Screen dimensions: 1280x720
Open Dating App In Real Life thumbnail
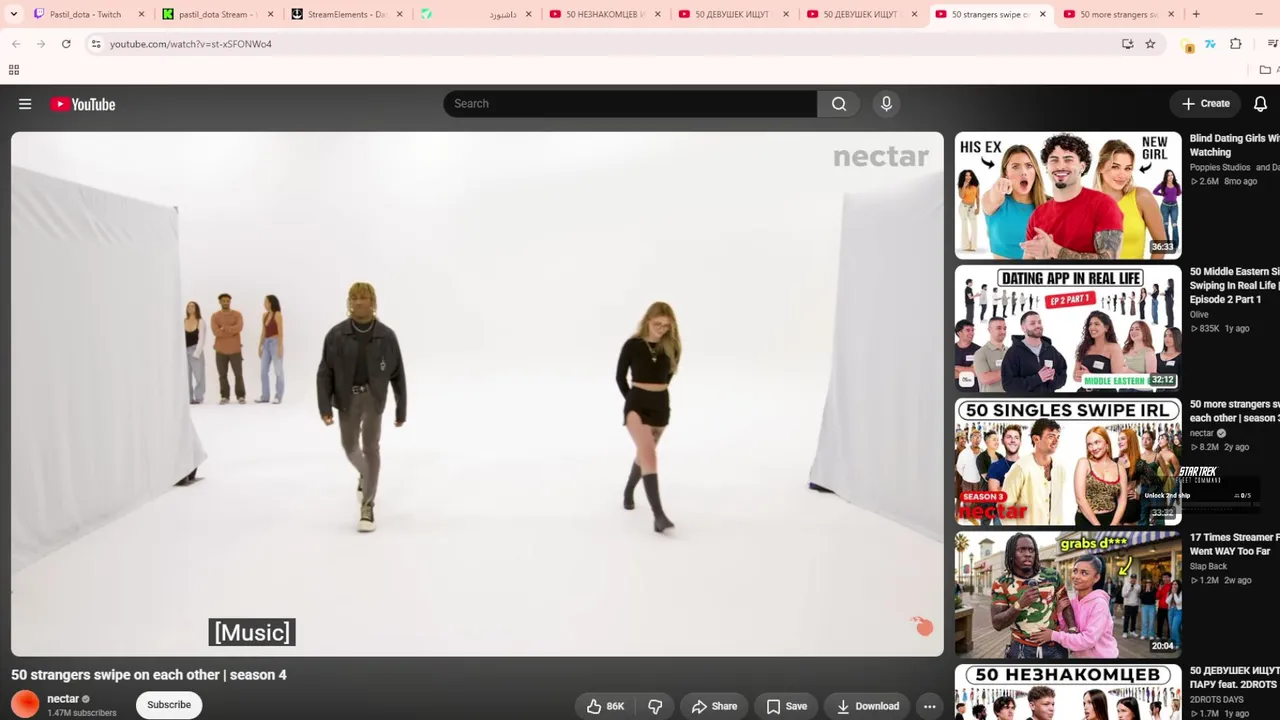tap(1068, 328)
